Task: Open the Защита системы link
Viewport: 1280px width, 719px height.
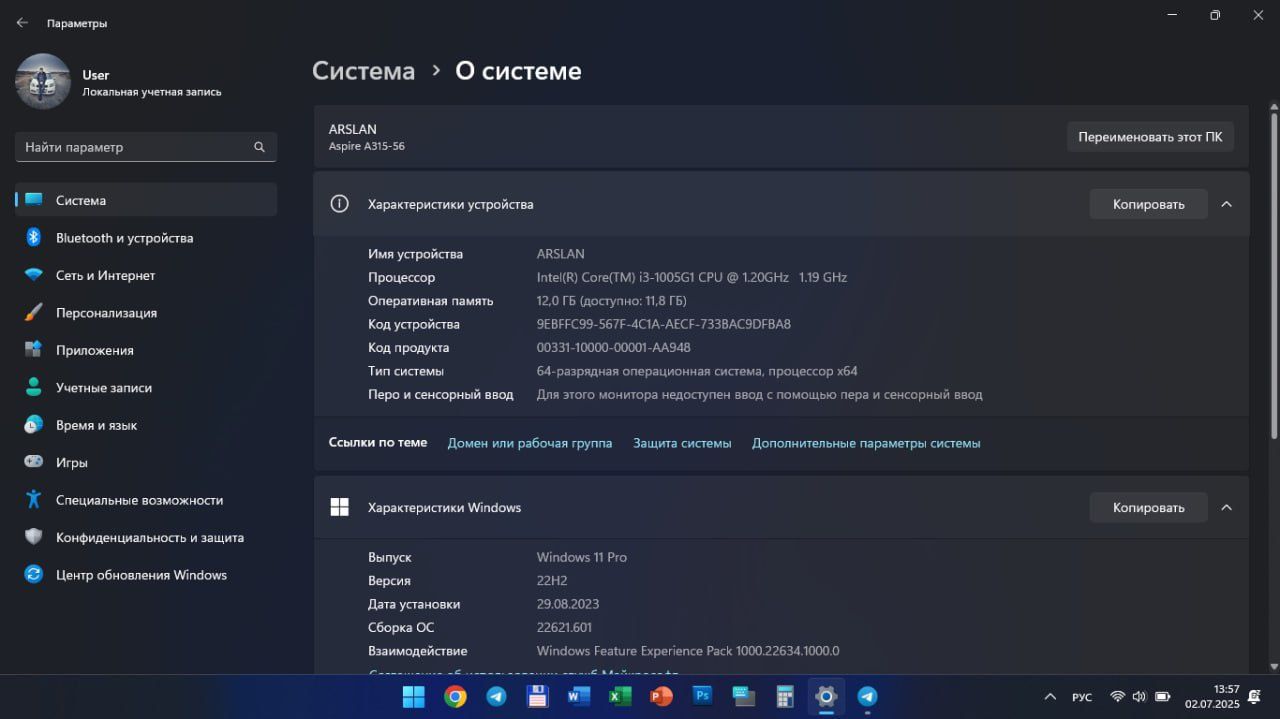Action: 682,443
